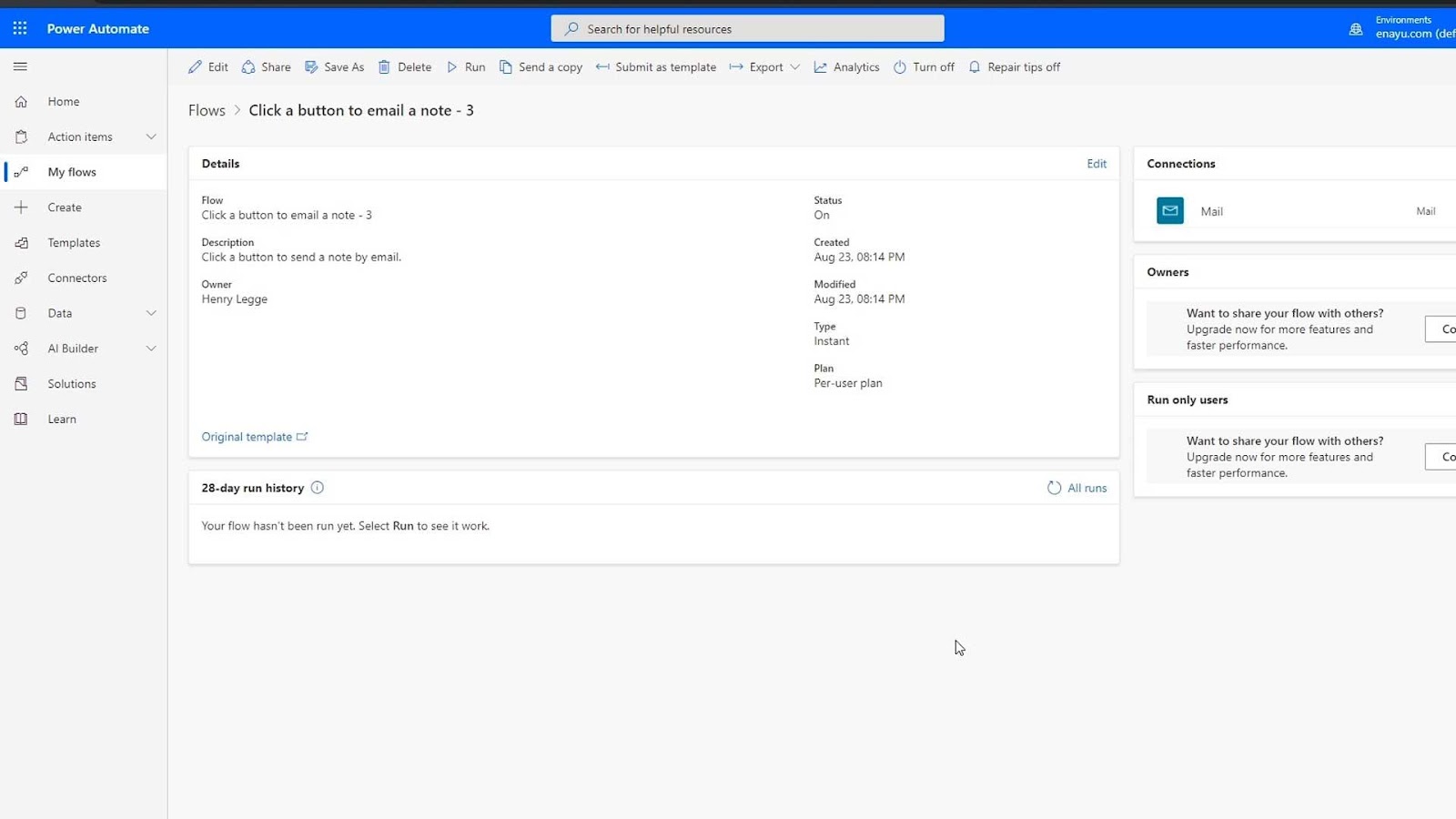This screenshot has width=1456, height=819.
Task: Click the Per-user plan value
Action: 848,383
